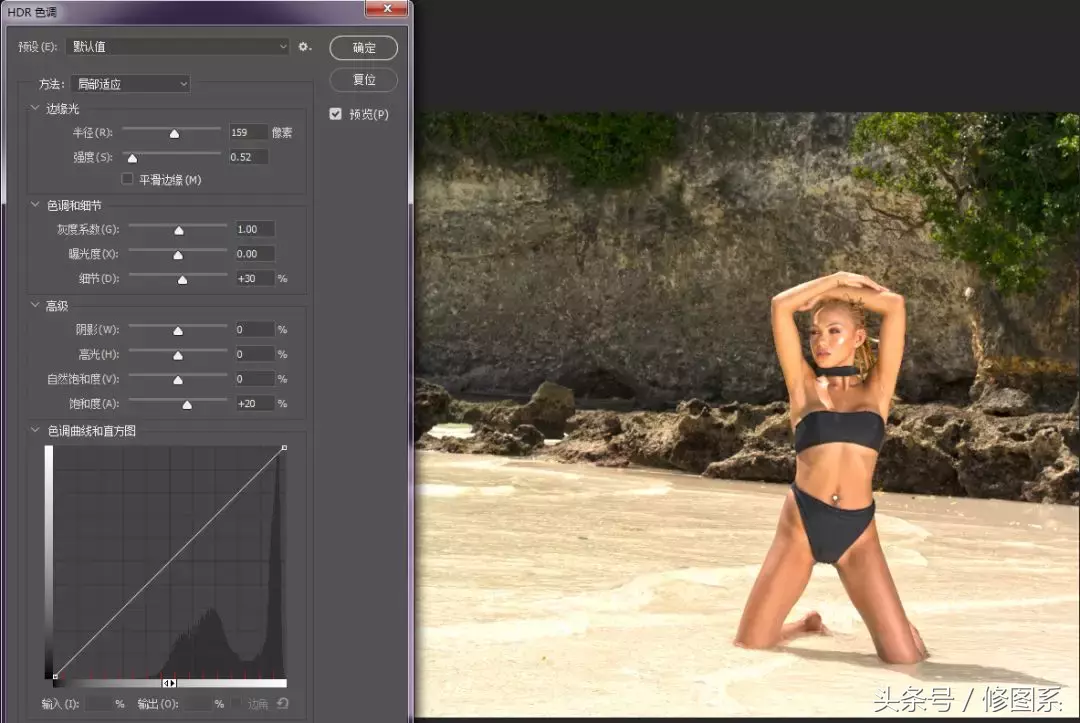Click the 半径(R) slider handle

(x=174, y=134)
